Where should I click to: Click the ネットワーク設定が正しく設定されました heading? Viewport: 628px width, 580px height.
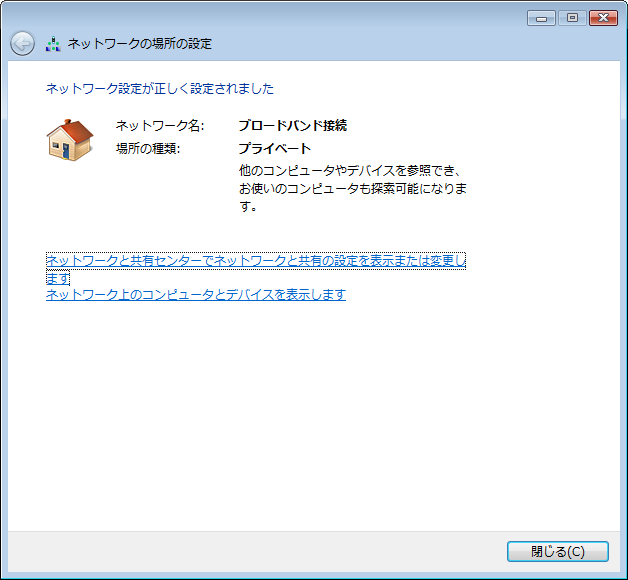pyautogui.click(x=160, y=89)
